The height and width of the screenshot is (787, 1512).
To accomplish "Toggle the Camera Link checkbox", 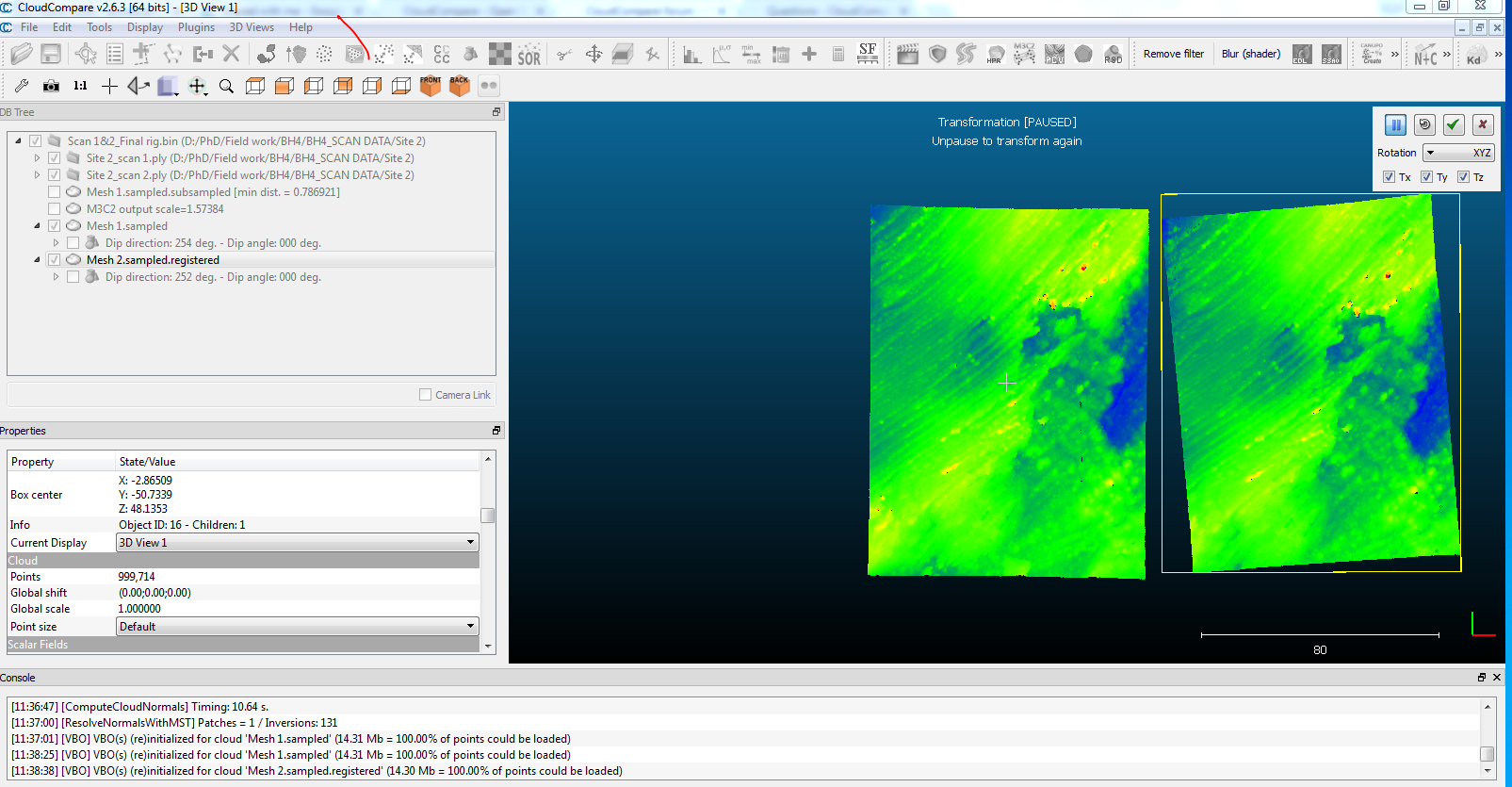I will [425, 395].
